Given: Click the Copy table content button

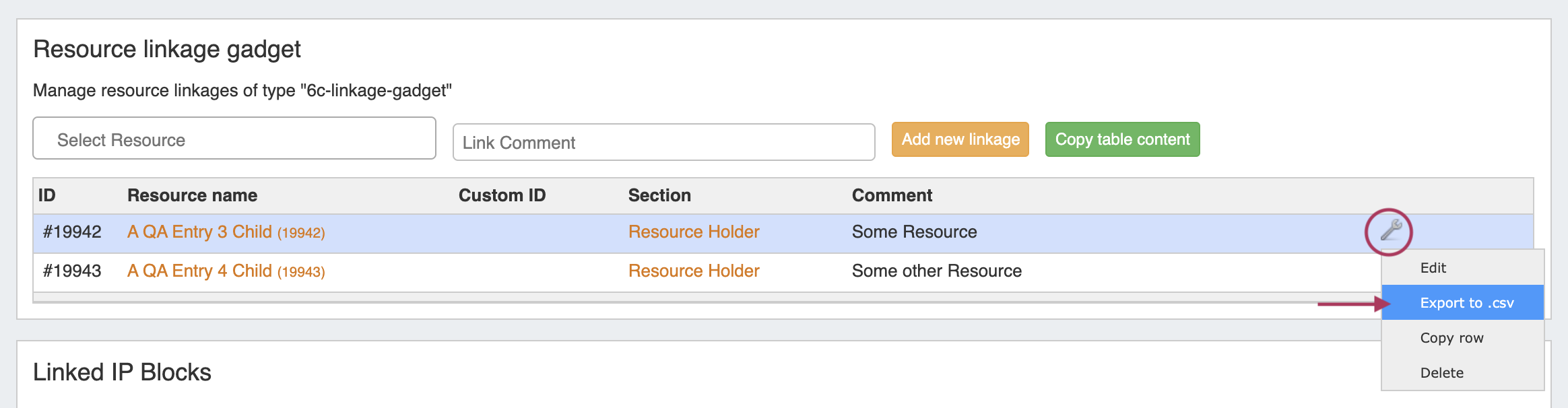Looking at the screenshot, I should (x=1122, y=139).
